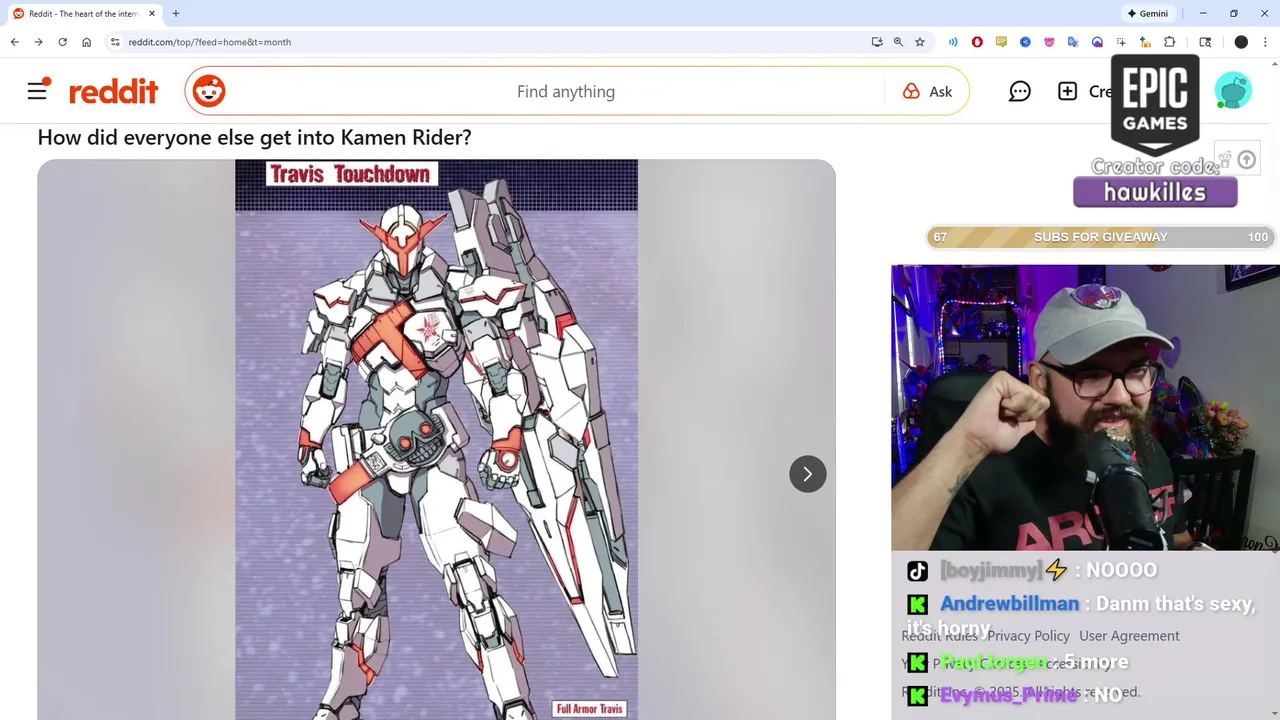The height and width of the screenshot is (720, 1280).
Task: Open the Reddit hamburger menu
Action: tap(38, 91)
